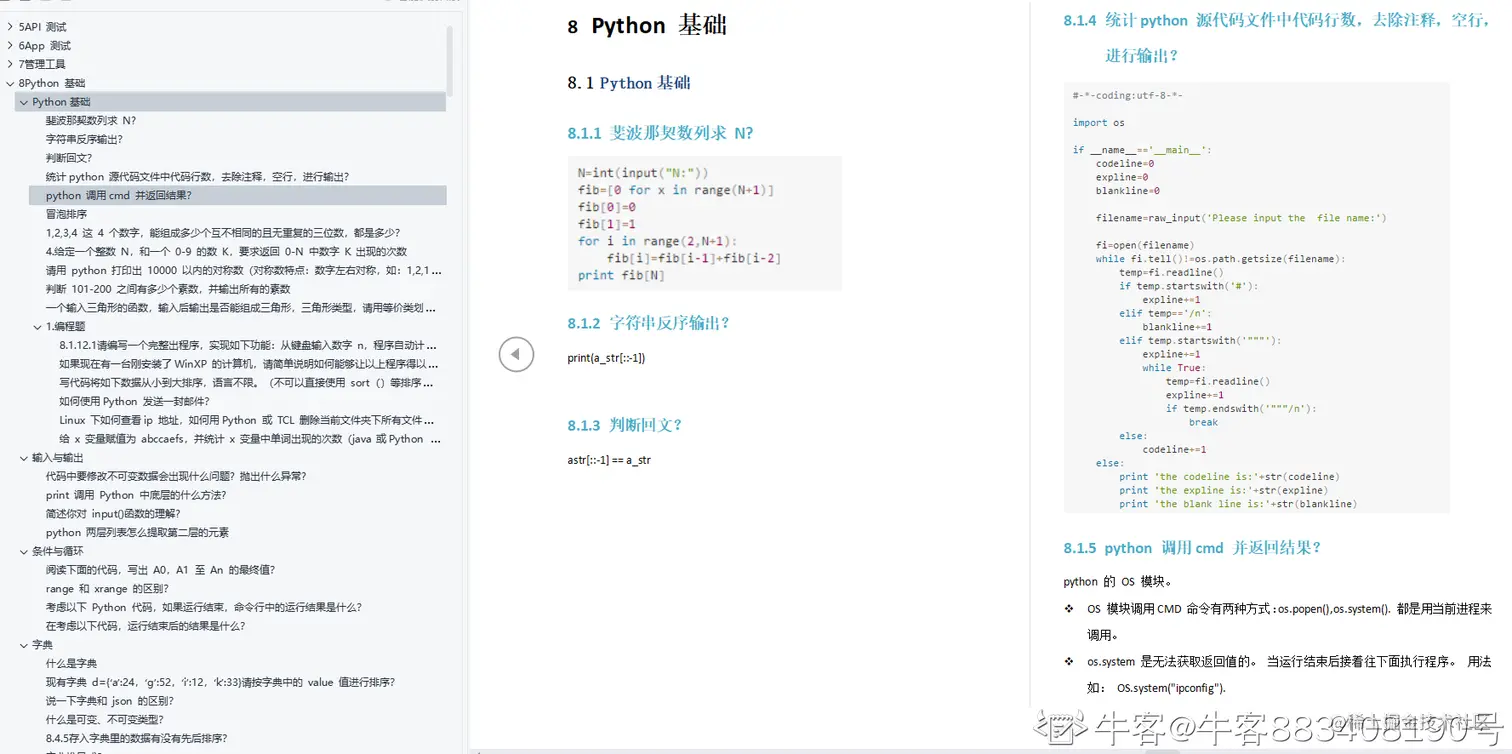Open outline item 给 x 变量赋值为 abccaefs
Image resolution: width=1512 pixels, height=754 pixels.
pyautogui.click(x=249, y=439)
